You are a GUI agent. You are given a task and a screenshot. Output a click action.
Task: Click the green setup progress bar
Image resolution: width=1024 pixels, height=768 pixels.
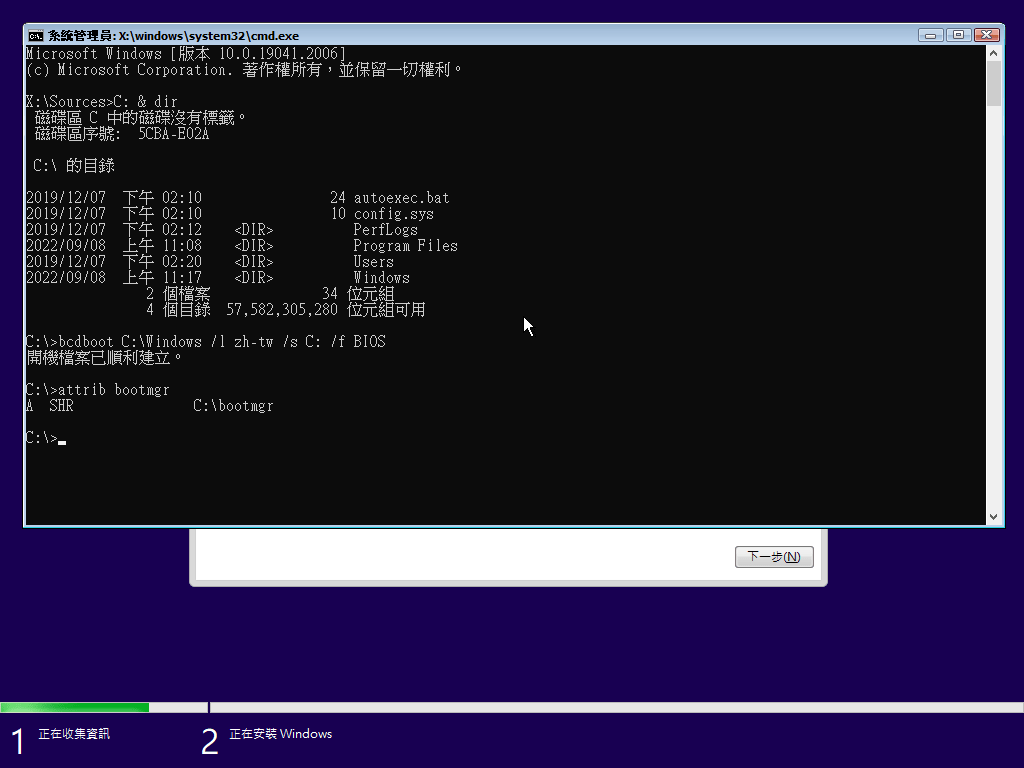[x=75, y=706]
